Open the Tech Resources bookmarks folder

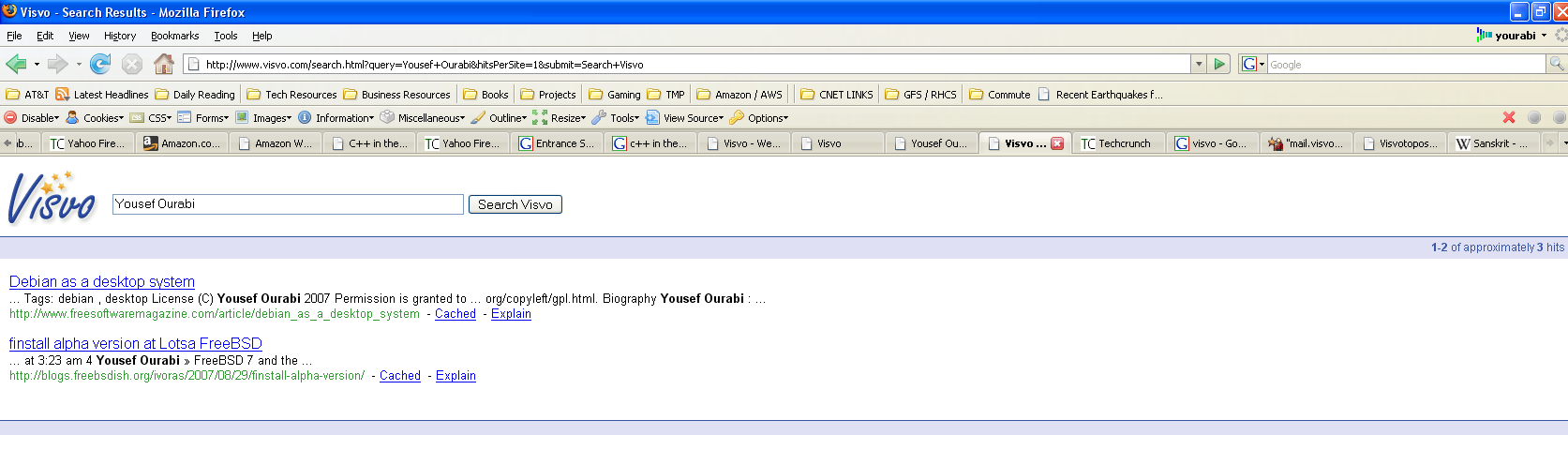click(291, 95)
